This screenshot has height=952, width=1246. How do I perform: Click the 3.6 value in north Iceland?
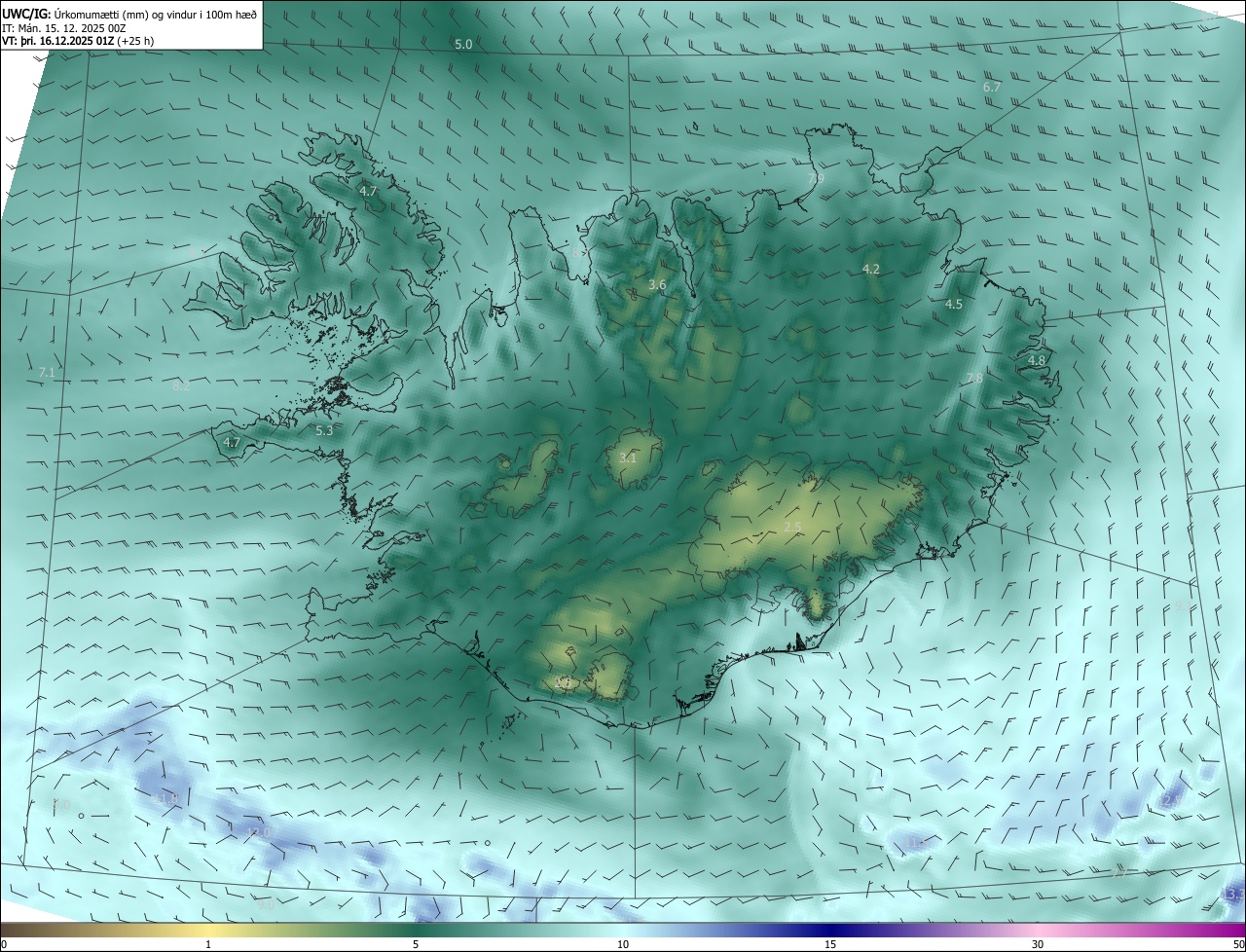pos(657,285)
